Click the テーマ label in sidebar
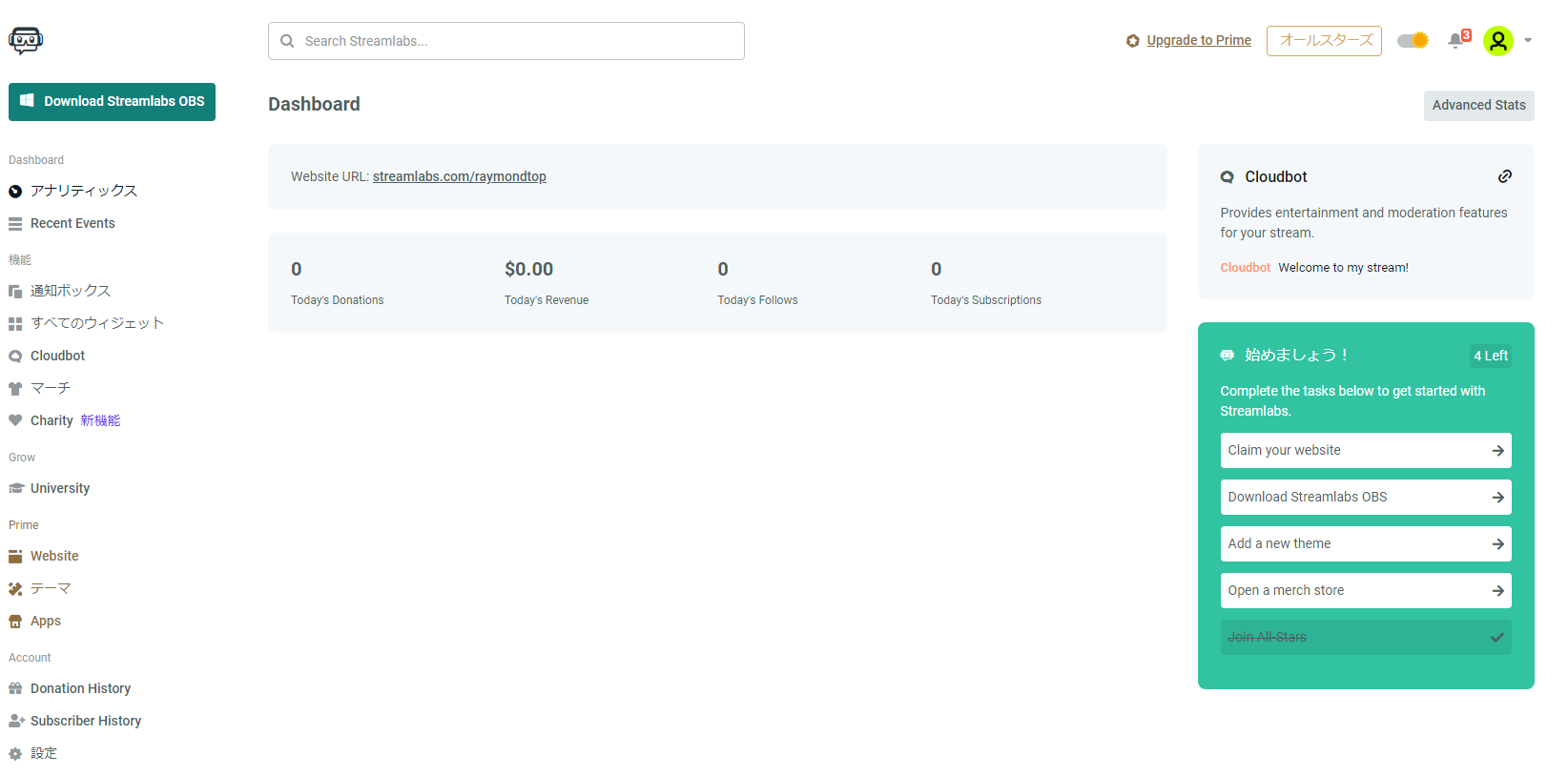 tap(51, 588)
